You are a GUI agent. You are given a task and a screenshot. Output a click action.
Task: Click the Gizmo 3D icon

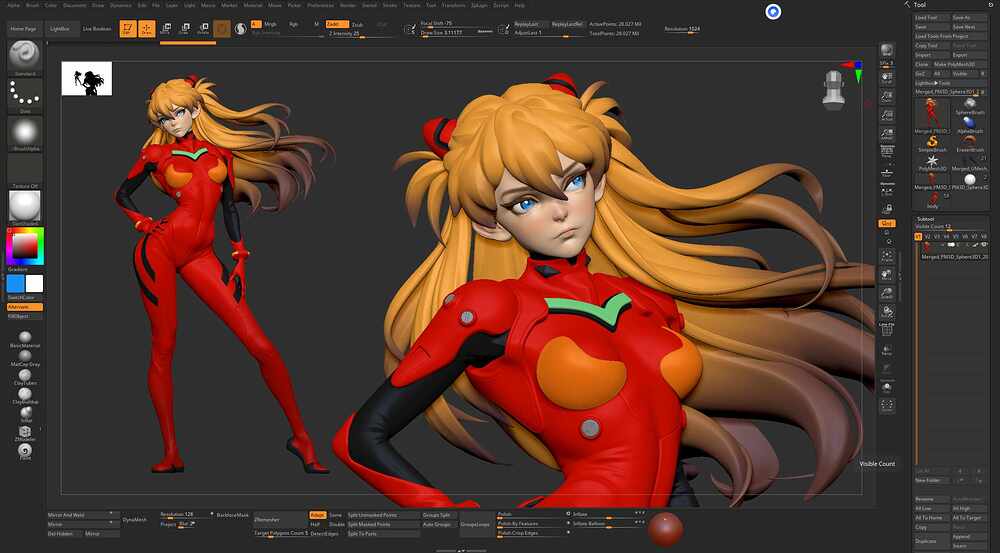[222, 29]
